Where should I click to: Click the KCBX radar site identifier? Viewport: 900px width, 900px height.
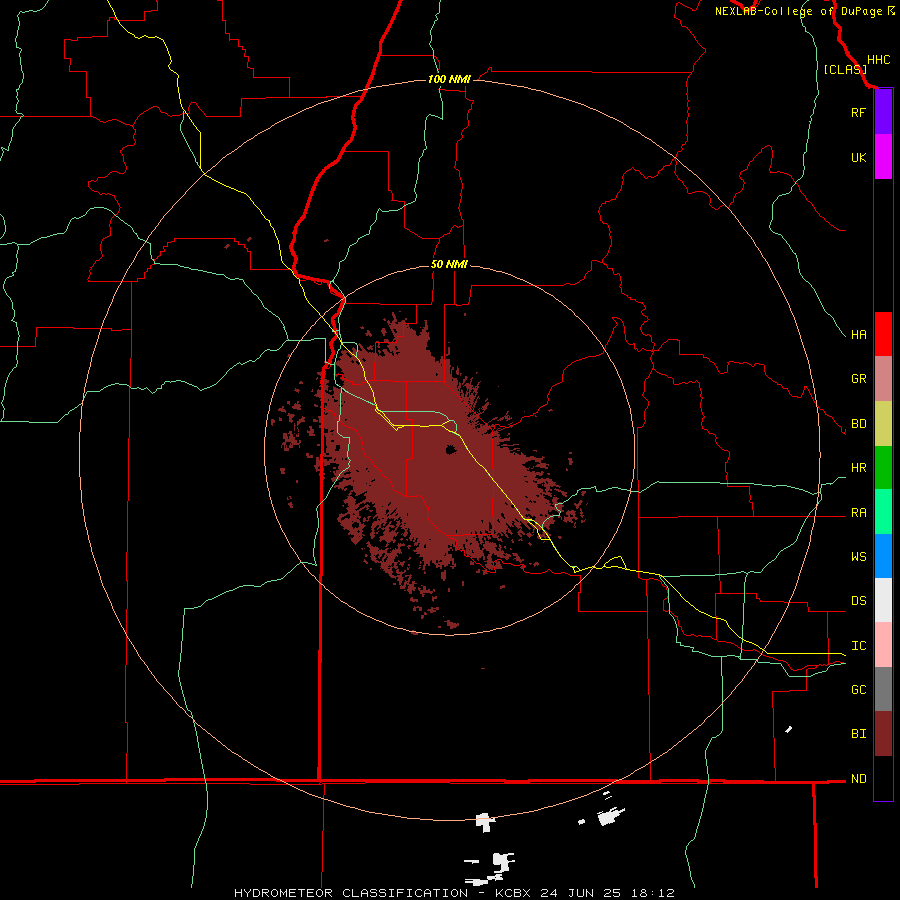(515, 893)
